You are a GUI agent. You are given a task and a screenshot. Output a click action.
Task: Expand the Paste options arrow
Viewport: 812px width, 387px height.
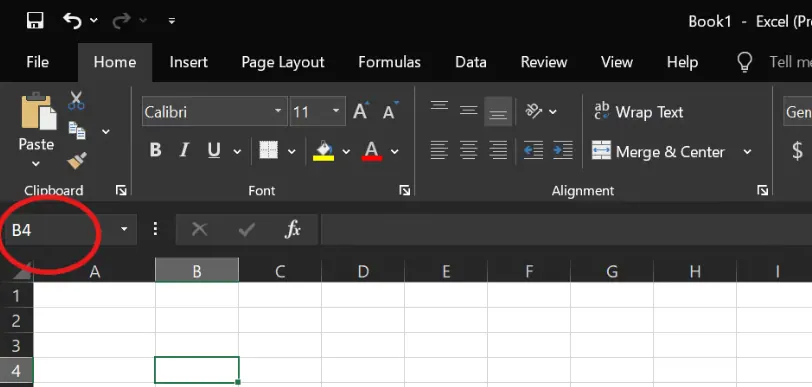(36, 164)
